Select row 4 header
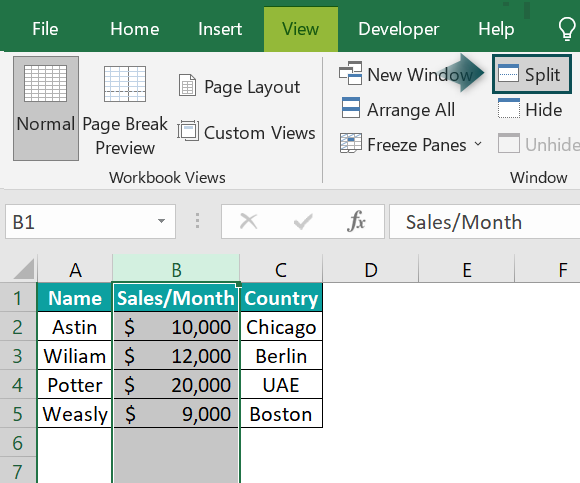Viewport: 580px width, 483px height. (x=18, y=384)
